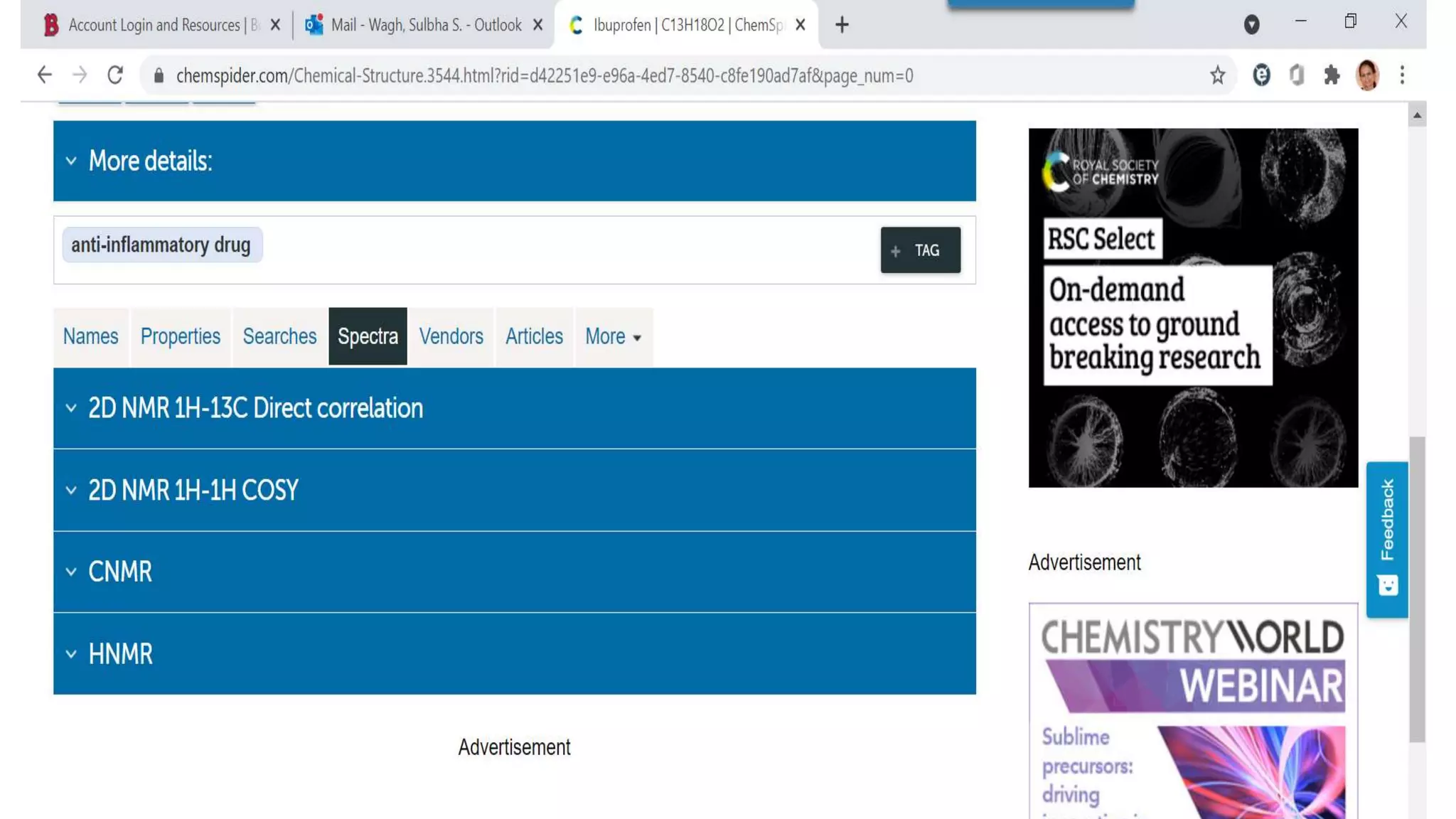
Task: Click the page vertical scrollbar thumb
Action: pyautogui.click(x=1416, y=589)
